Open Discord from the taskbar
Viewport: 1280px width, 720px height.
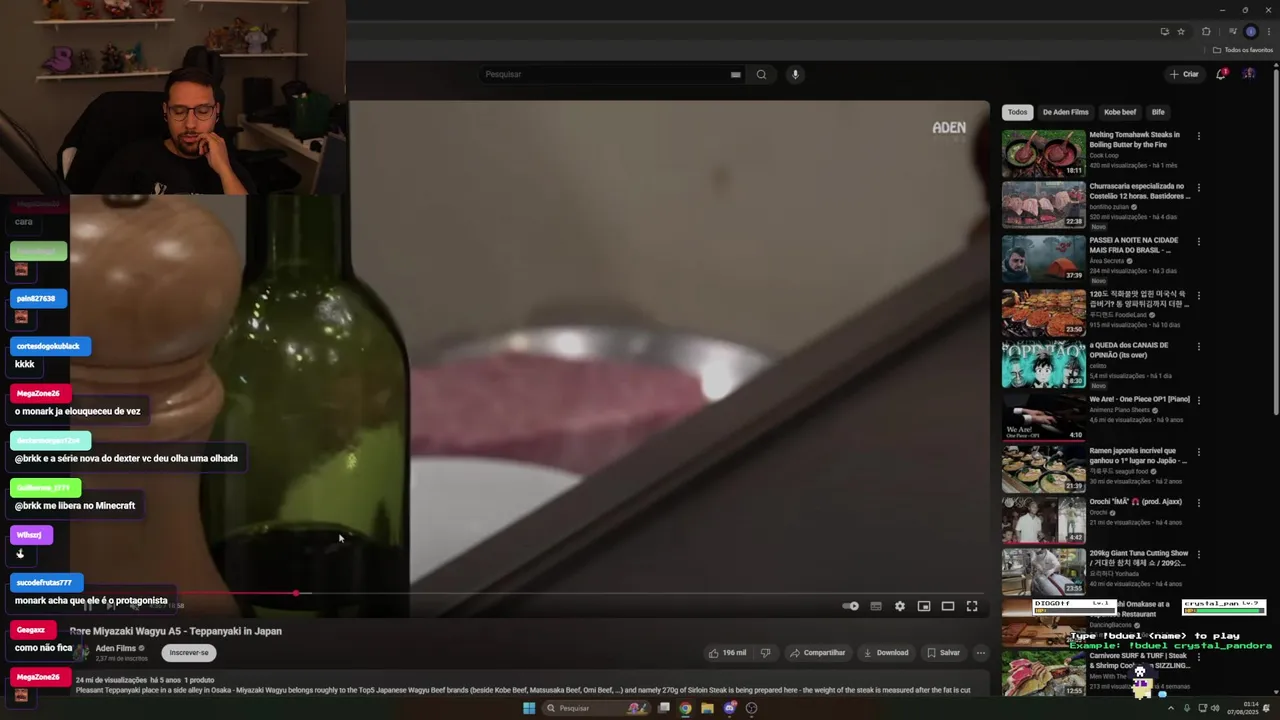coord(730,708)
